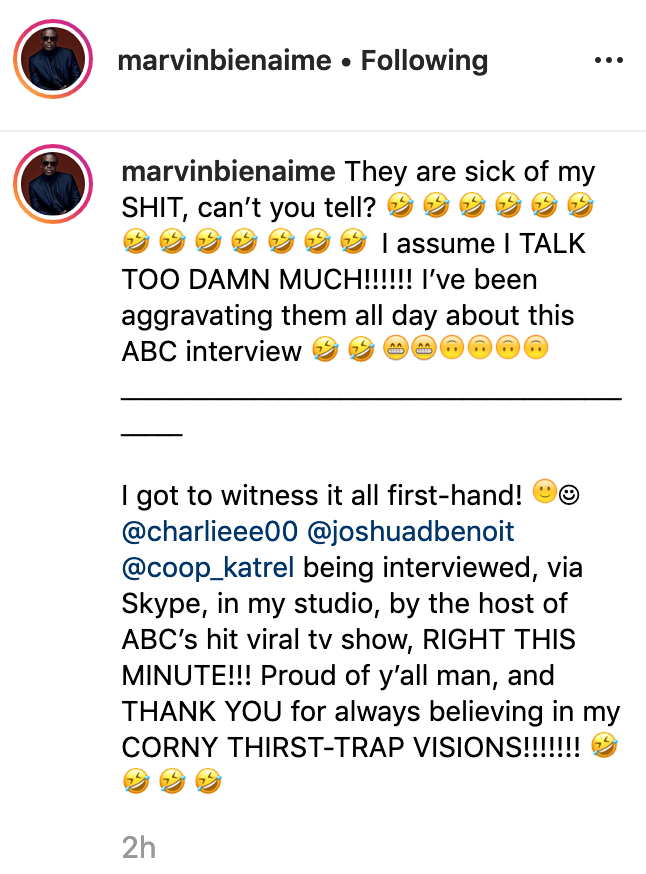This screenshot has height=874, width=646.
Task: Click the "TOO DAMN MUCH!!!!!!" text
Action: (x=267, y=280)
